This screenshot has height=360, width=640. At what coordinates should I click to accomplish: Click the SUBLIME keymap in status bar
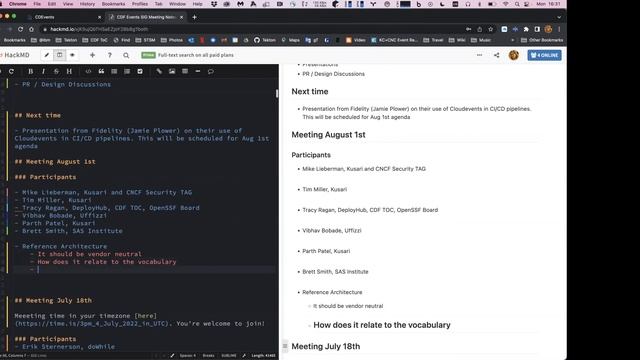click(x=229, y=356)
